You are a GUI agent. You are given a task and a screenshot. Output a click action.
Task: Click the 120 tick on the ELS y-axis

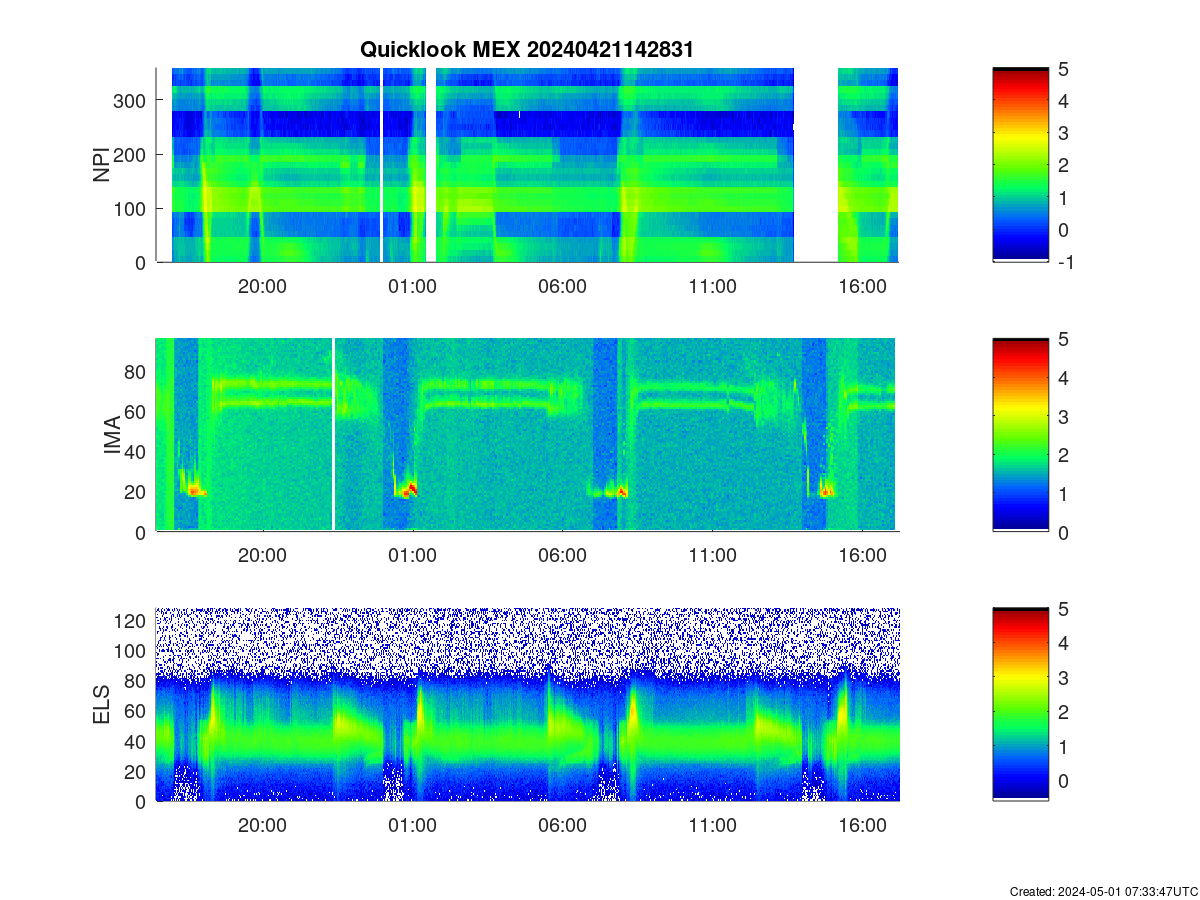[x=132, y=620]
